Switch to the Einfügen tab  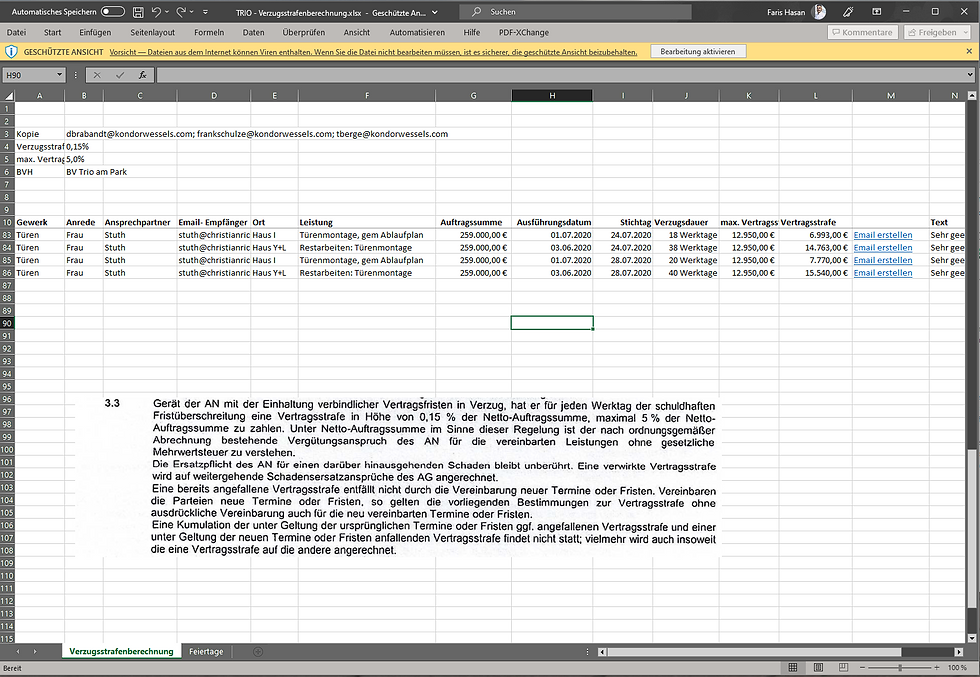(95, 33)
